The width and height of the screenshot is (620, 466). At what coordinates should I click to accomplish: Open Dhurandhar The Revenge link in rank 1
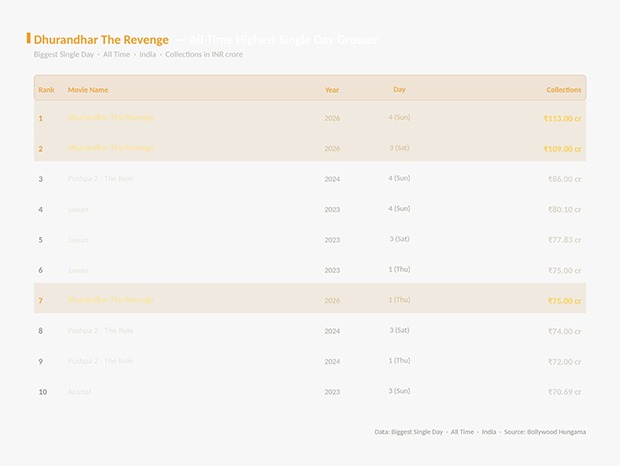pos(111,118)
